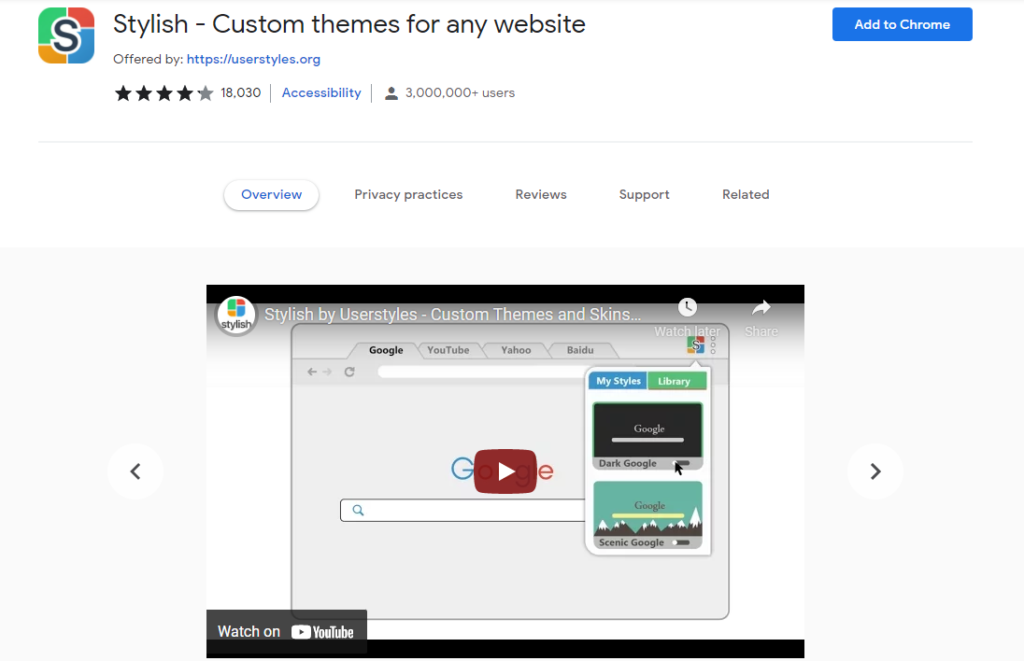View the Related tab
The width and height of the screenshot is (1024, 661).
point(746,195)
